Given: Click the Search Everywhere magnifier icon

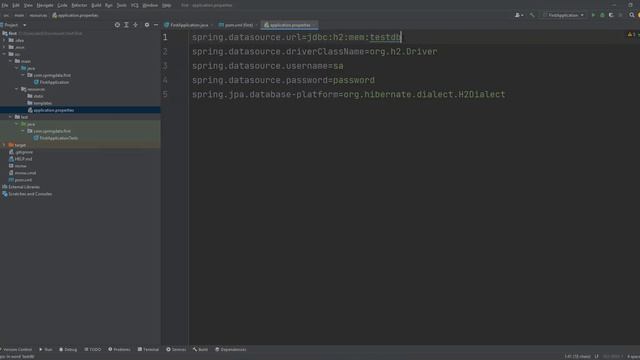Looking at the screenshot, I should click(x=631, y=15).
